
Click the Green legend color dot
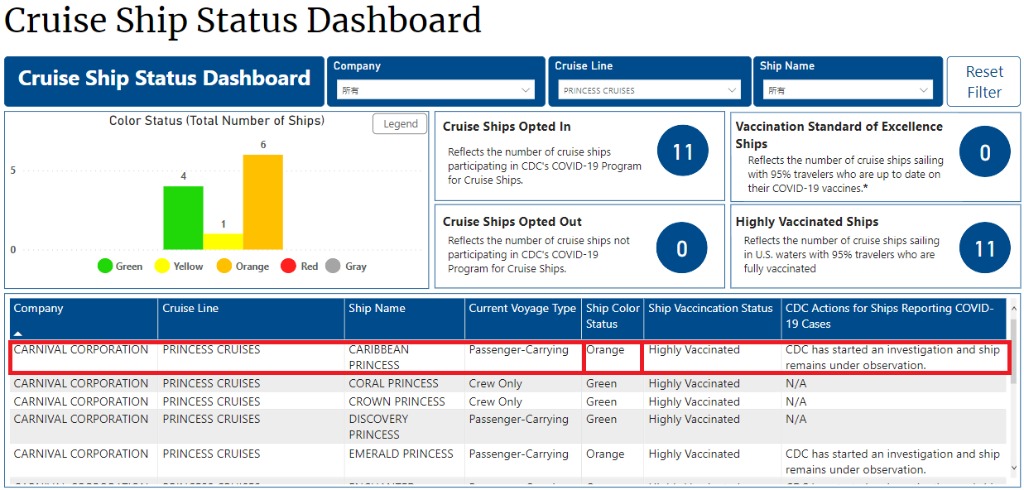[104, 267]
